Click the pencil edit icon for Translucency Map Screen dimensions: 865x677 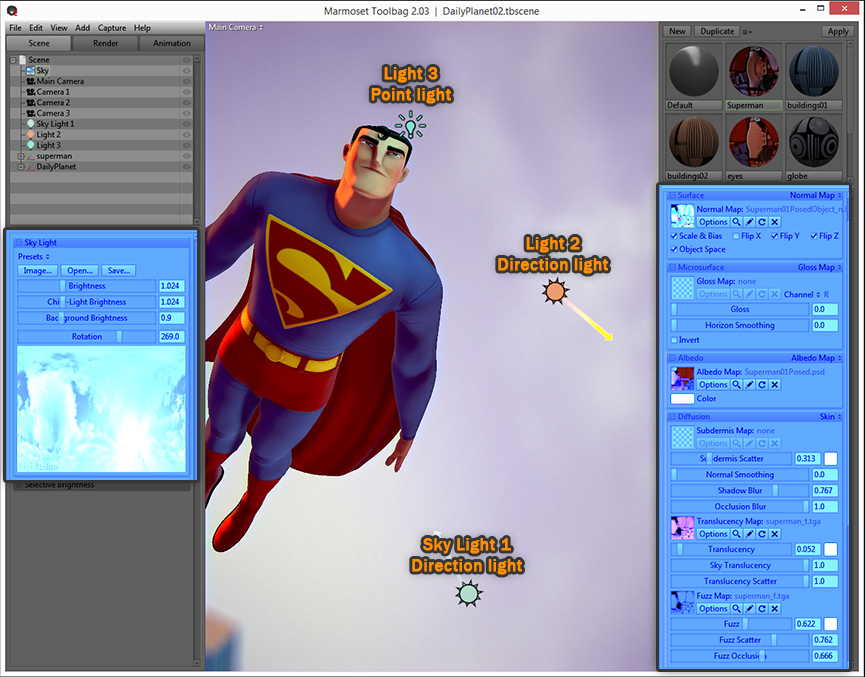(x=749, y=534)
